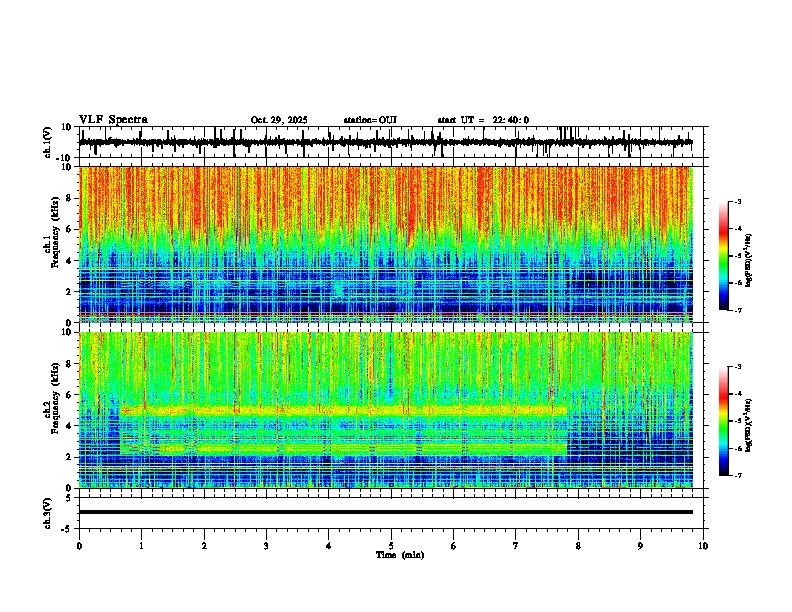
Task: Click the log(PSD) units label beside ch.2 colorbar
Action: [x=749, y=425]
